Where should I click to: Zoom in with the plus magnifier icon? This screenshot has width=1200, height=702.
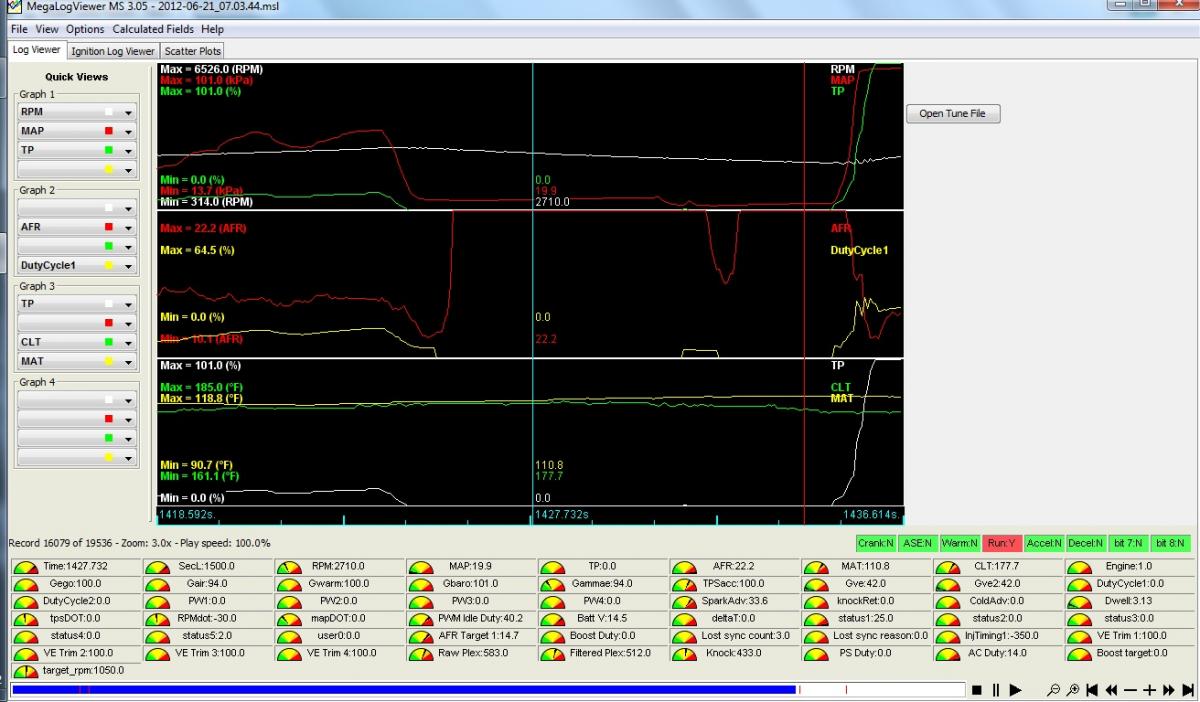coord(1073,690)
